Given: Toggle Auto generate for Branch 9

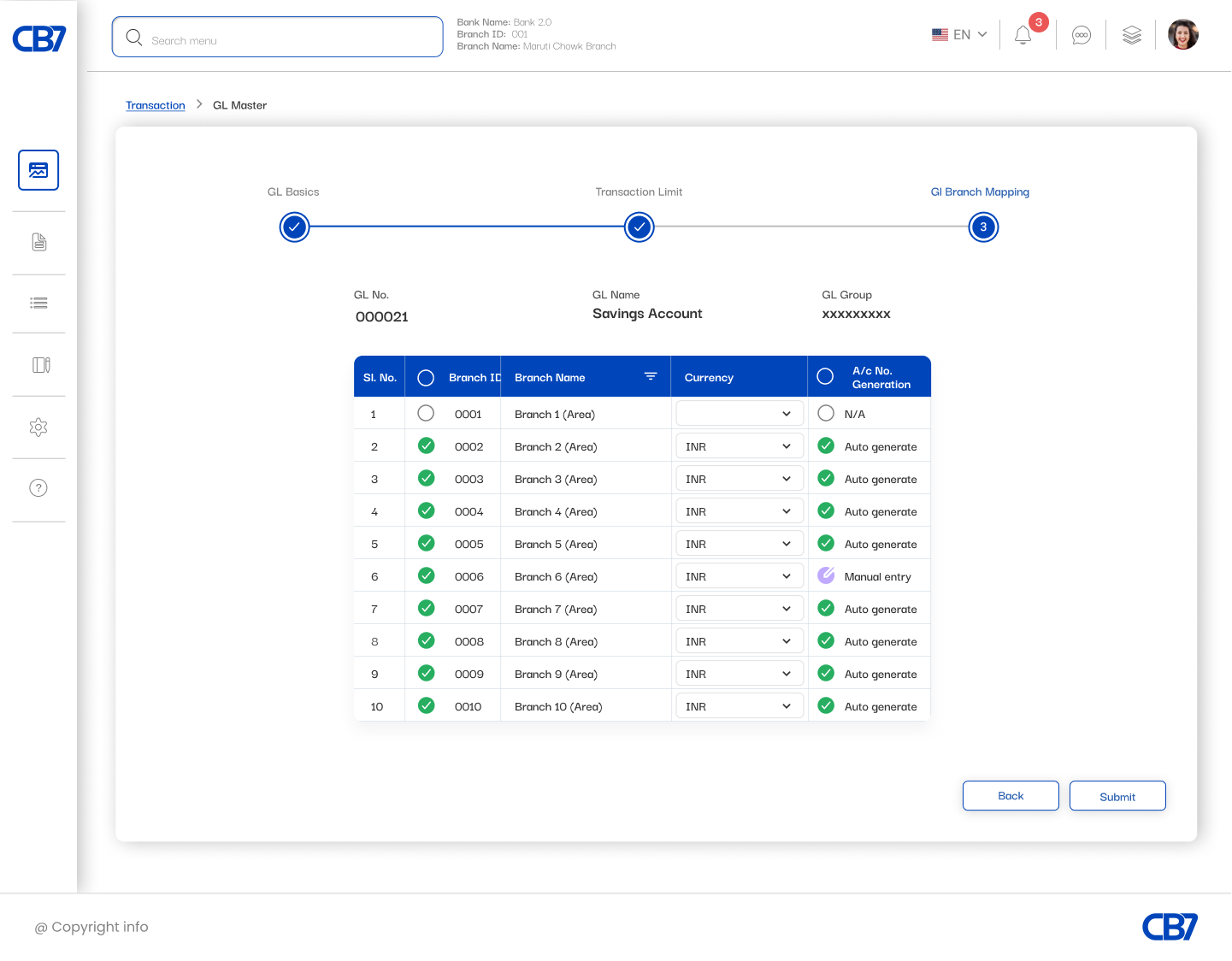Looking at the screenshot, I should tap(826, 673).
